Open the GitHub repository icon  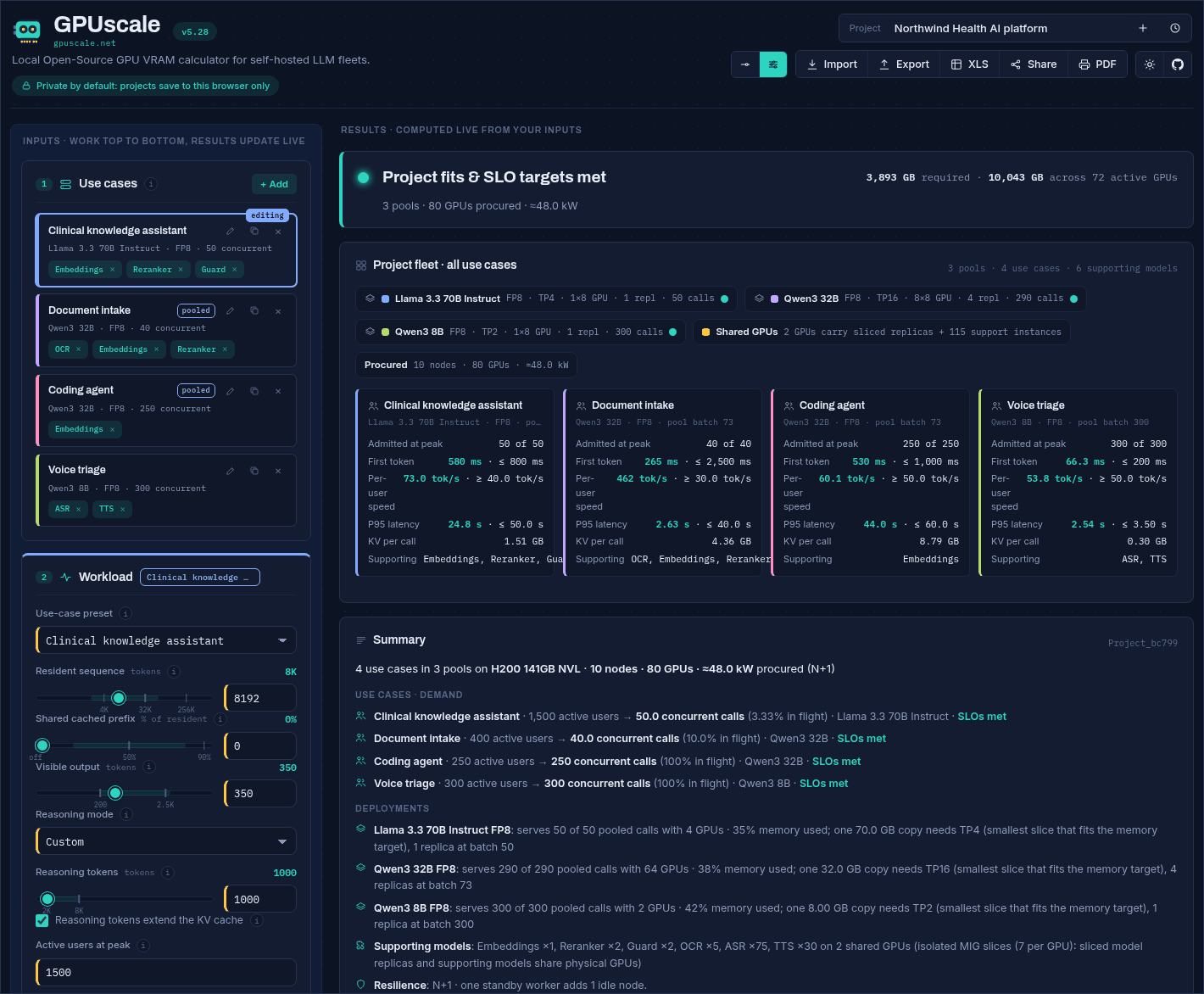(1178, 64)
